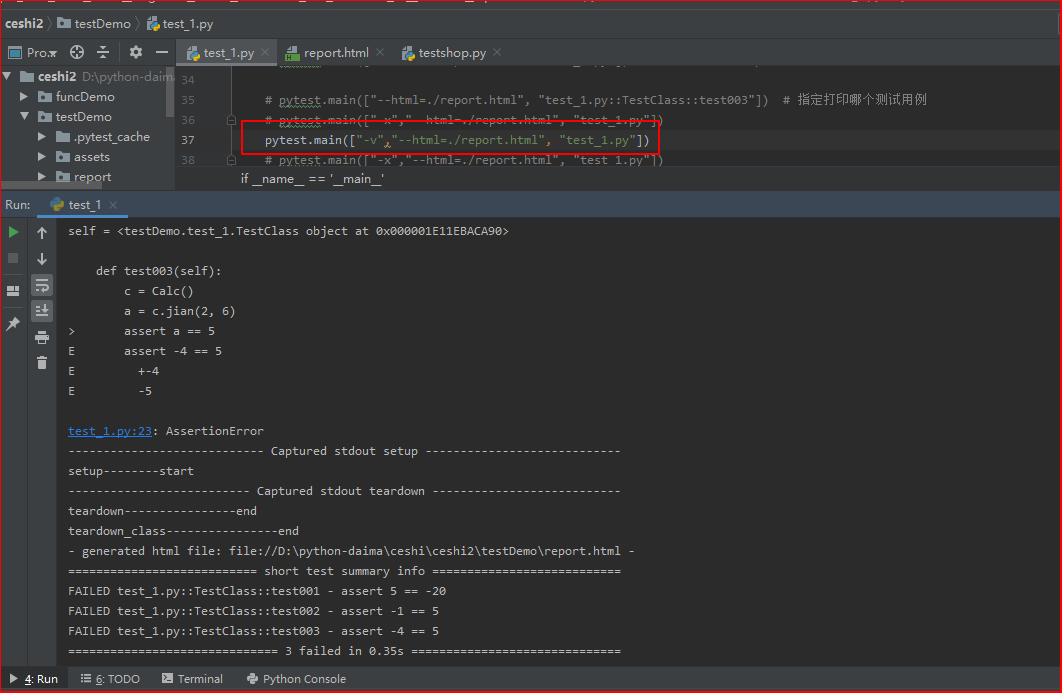Toggle soft-wrap in Run console
The image size is (1062, 693).
42,285
